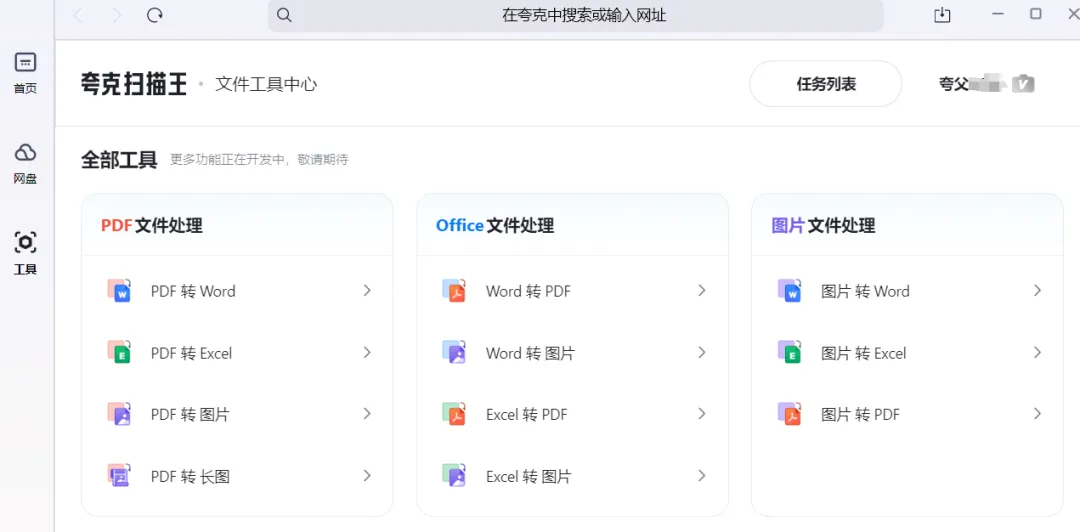
Task: Select the 图片 转 Word label
Action: 865,291
